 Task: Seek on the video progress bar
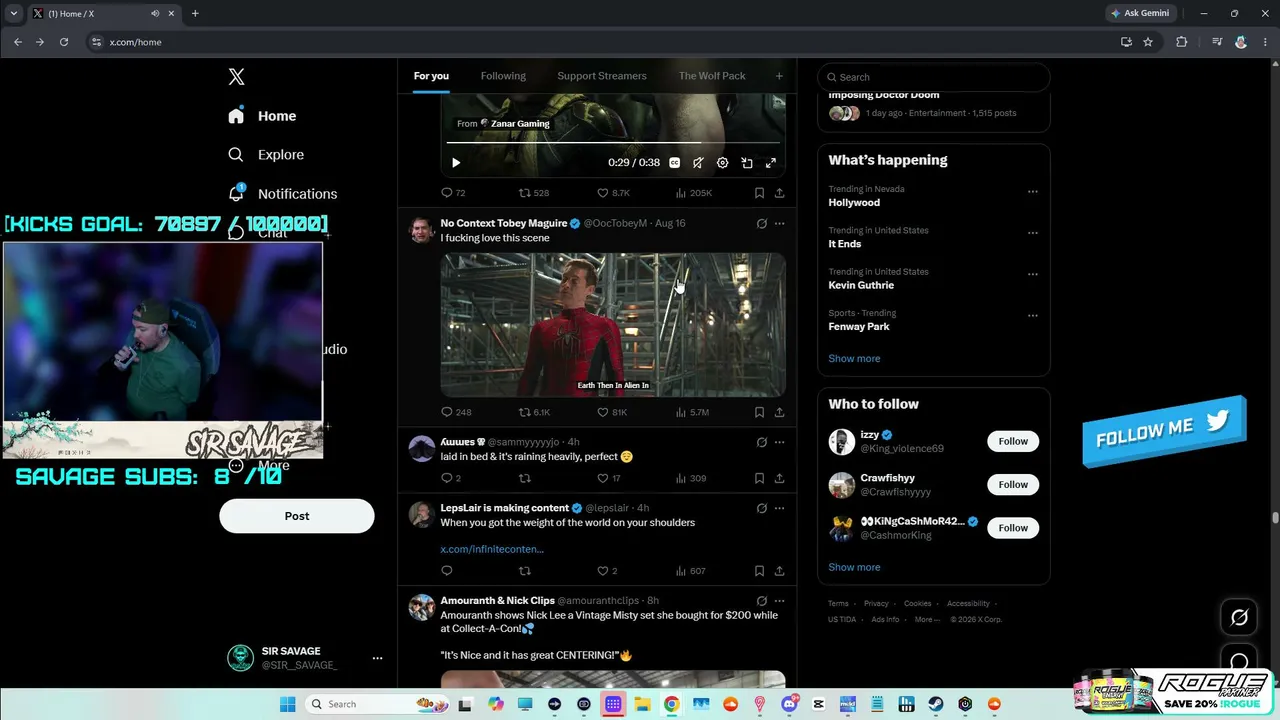point(613,142)
